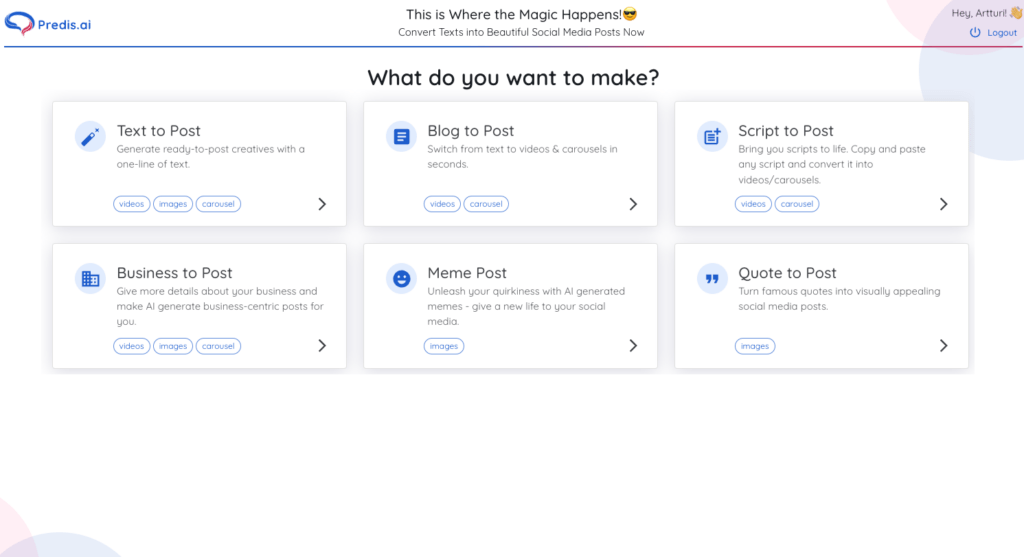Open Quote to Post via its chevron arrow
This screenshot has height=557, width=1024.
point(944,345)
